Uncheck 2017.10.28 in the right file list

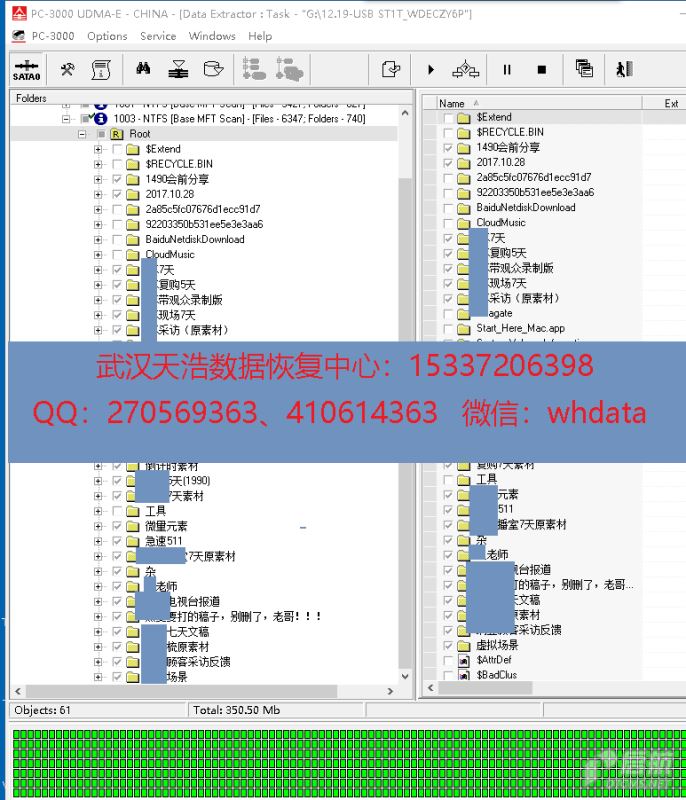click(x=448, y=162)
